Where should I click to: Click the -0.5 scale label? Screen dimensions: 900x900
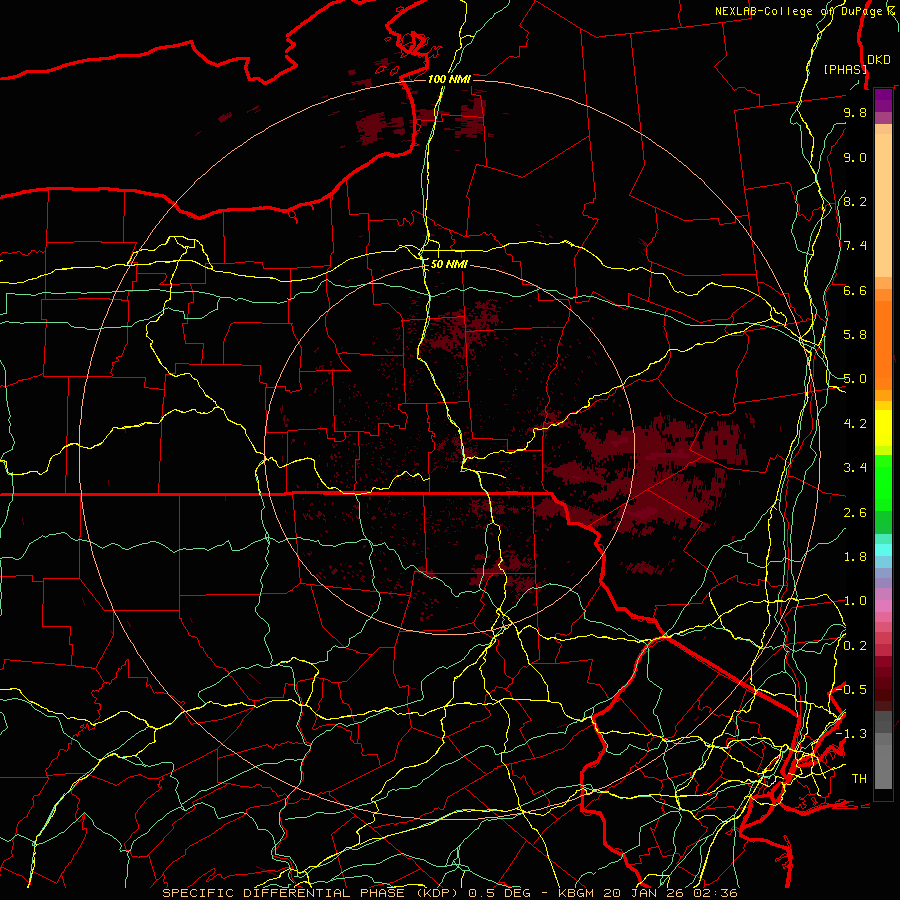pyautogui.click(x=852, y=690)
